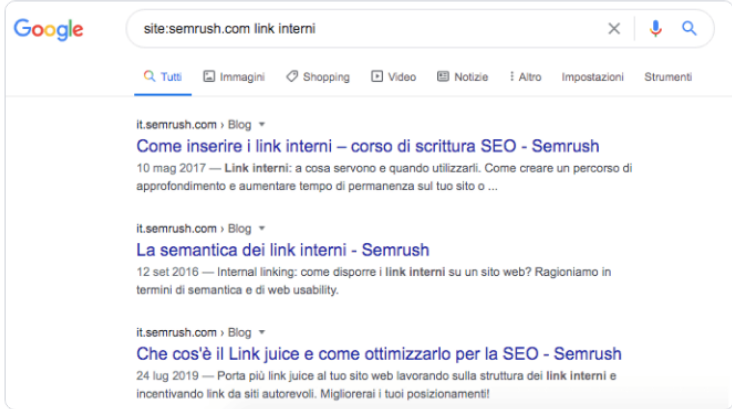The height and width of the screenshot is (409, 732).
Task: Expand the Altro menu
Action: 525,77
